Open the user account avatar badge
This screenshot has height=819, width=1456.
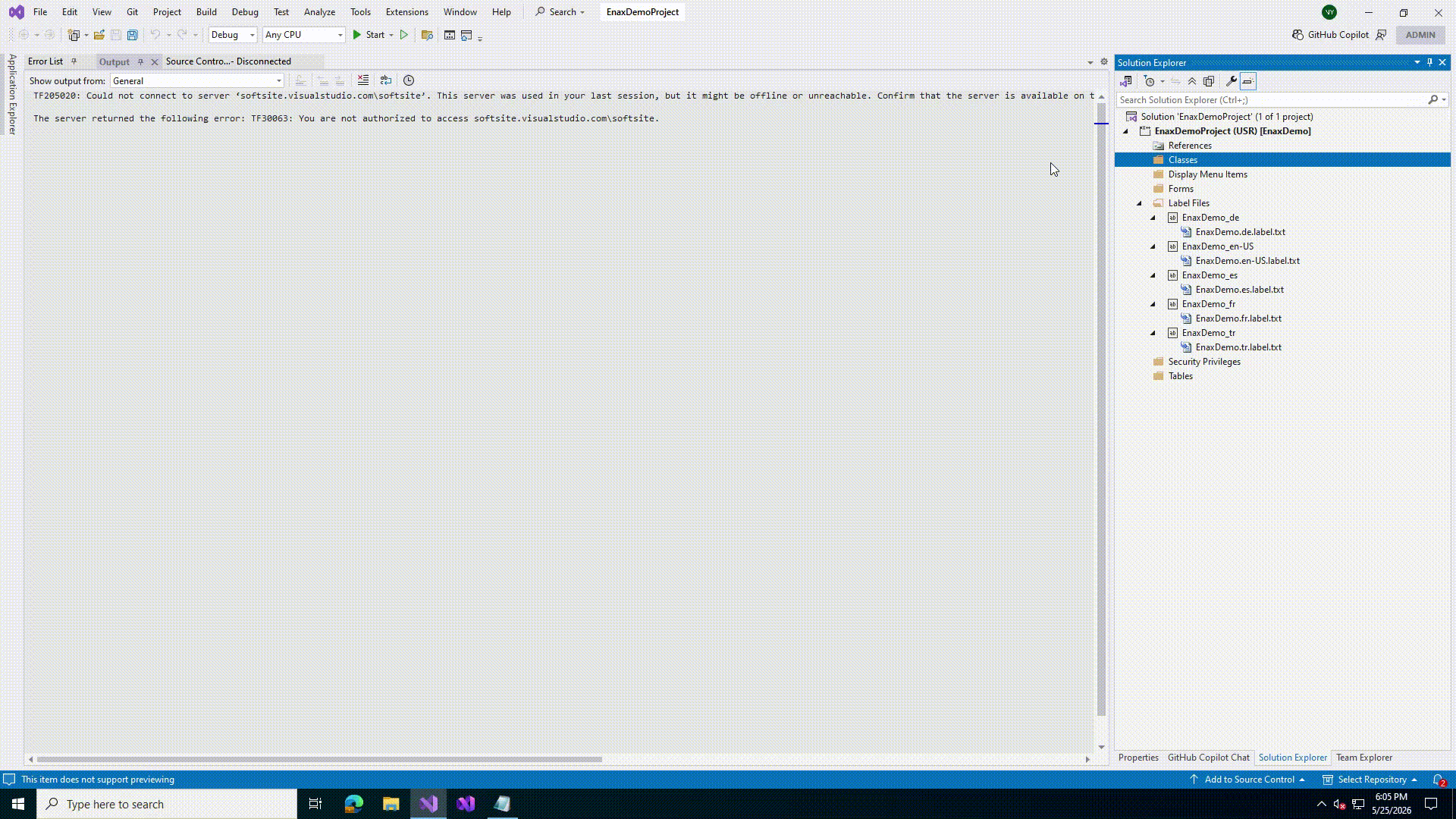[x=1329, y=12]
